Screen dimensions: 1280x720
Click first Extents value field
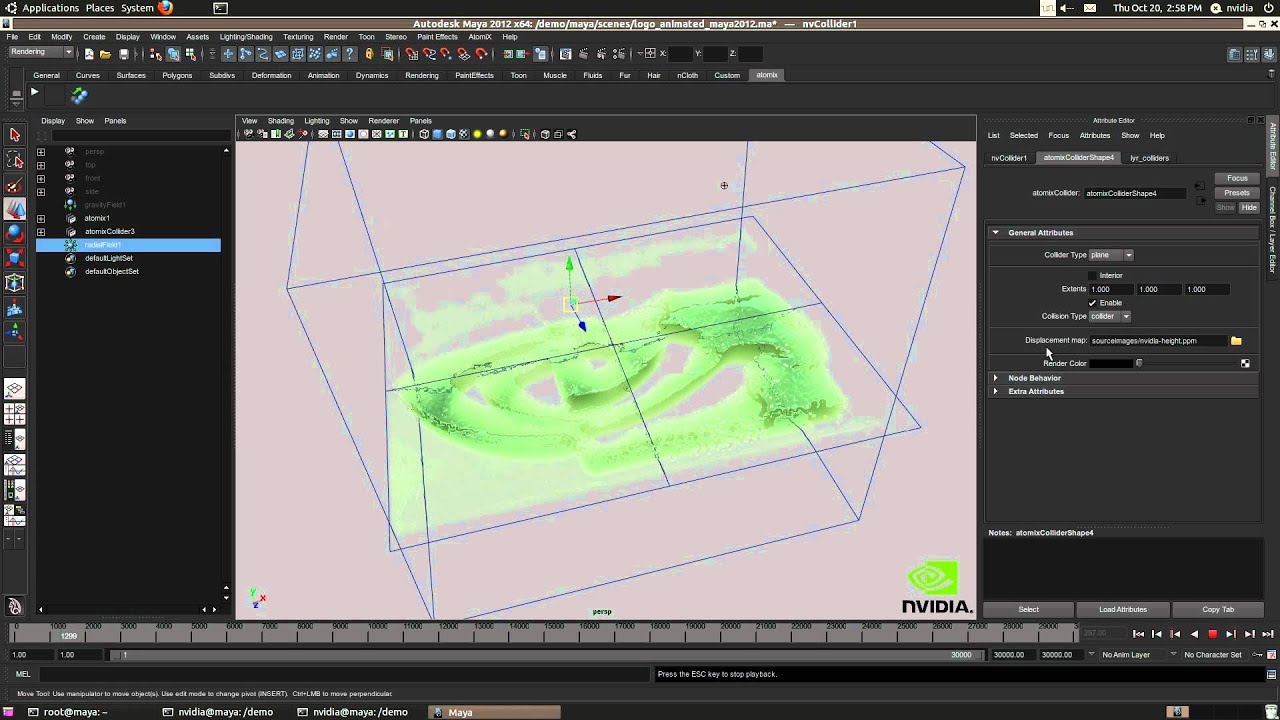[1111, 289]
